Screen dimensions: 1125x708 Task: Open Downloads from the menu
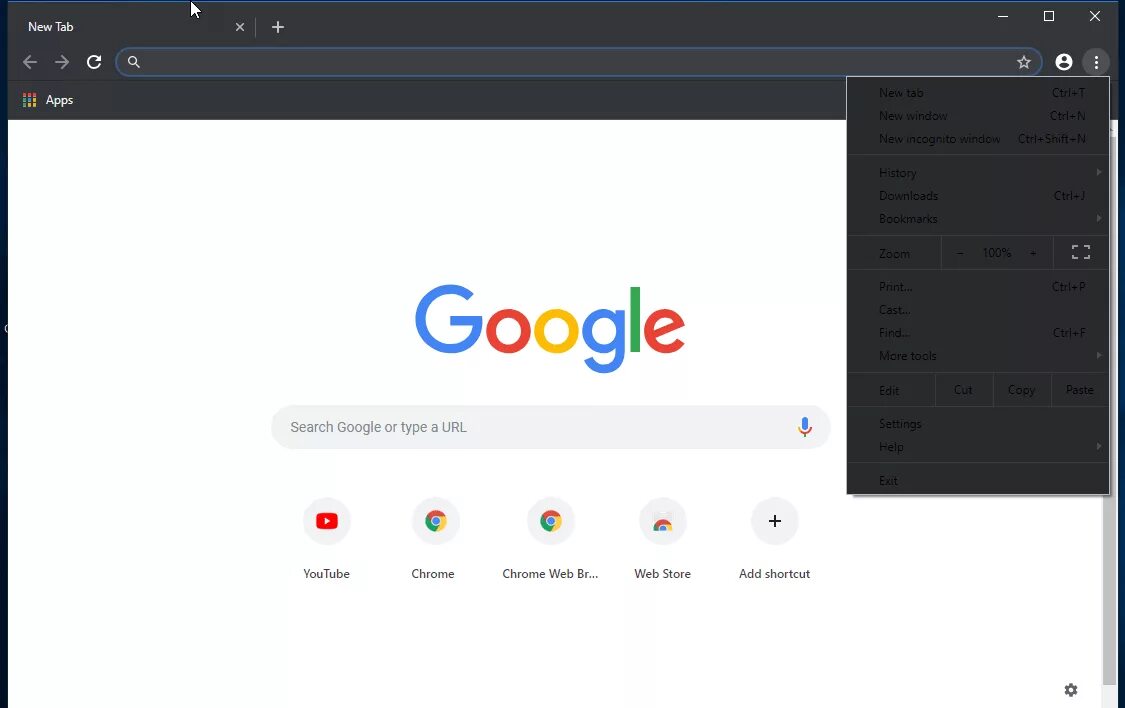click(978, 196)
